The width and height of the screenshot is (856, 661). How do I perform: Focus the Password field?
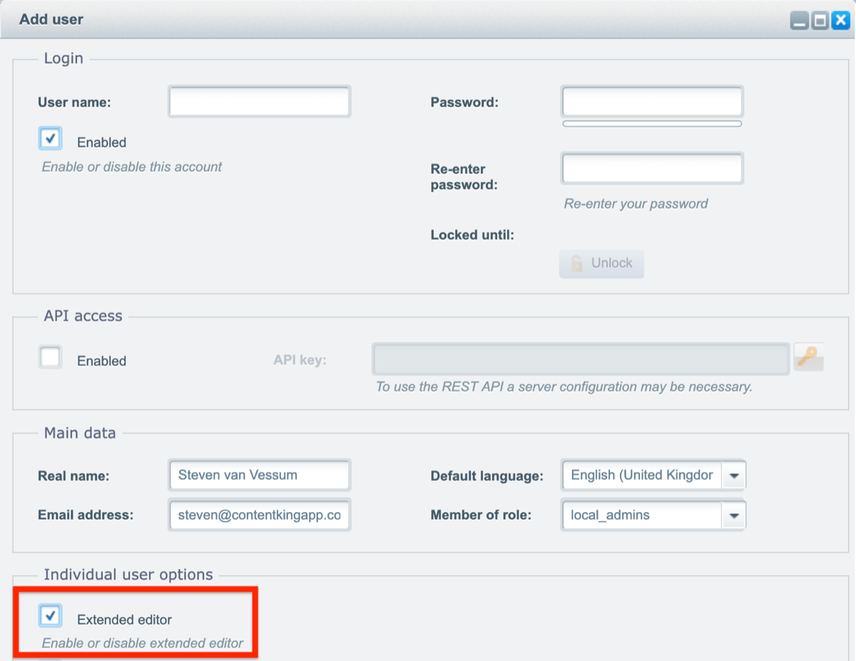[x=652, y=102]
